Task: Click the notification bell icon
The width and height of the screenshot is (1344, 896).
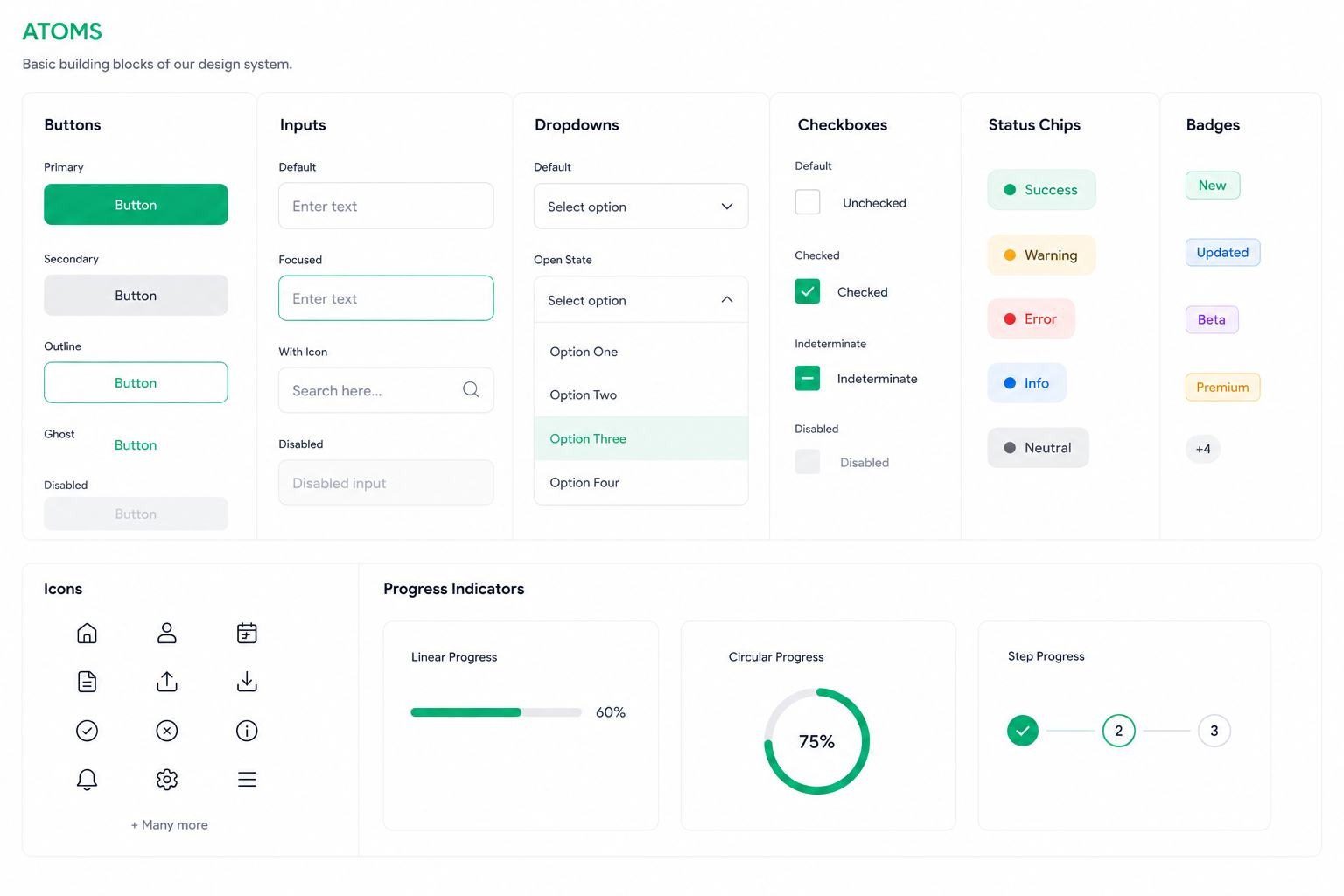Action: pyautogui.click(x=87, y=779)
